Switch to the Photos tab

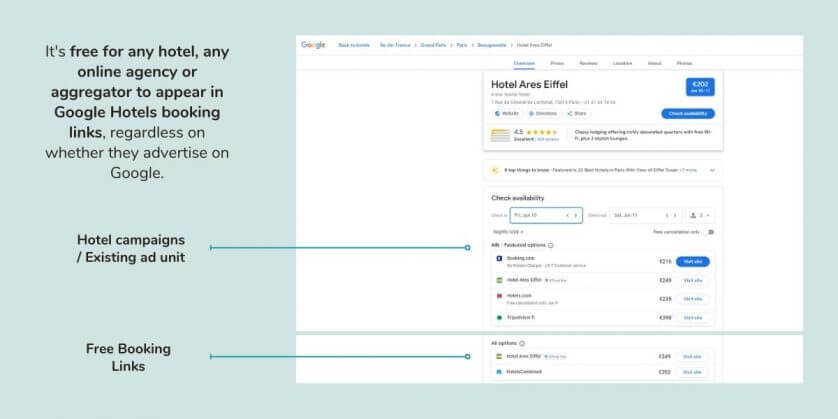click(x=684, y=62)
